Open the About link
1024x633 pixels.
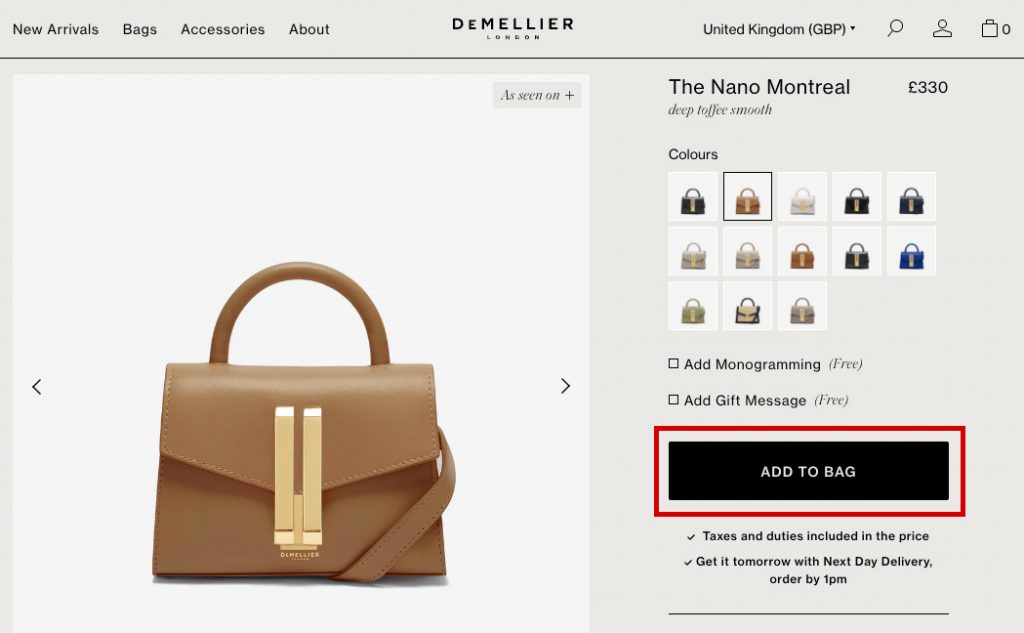[309, 29]
